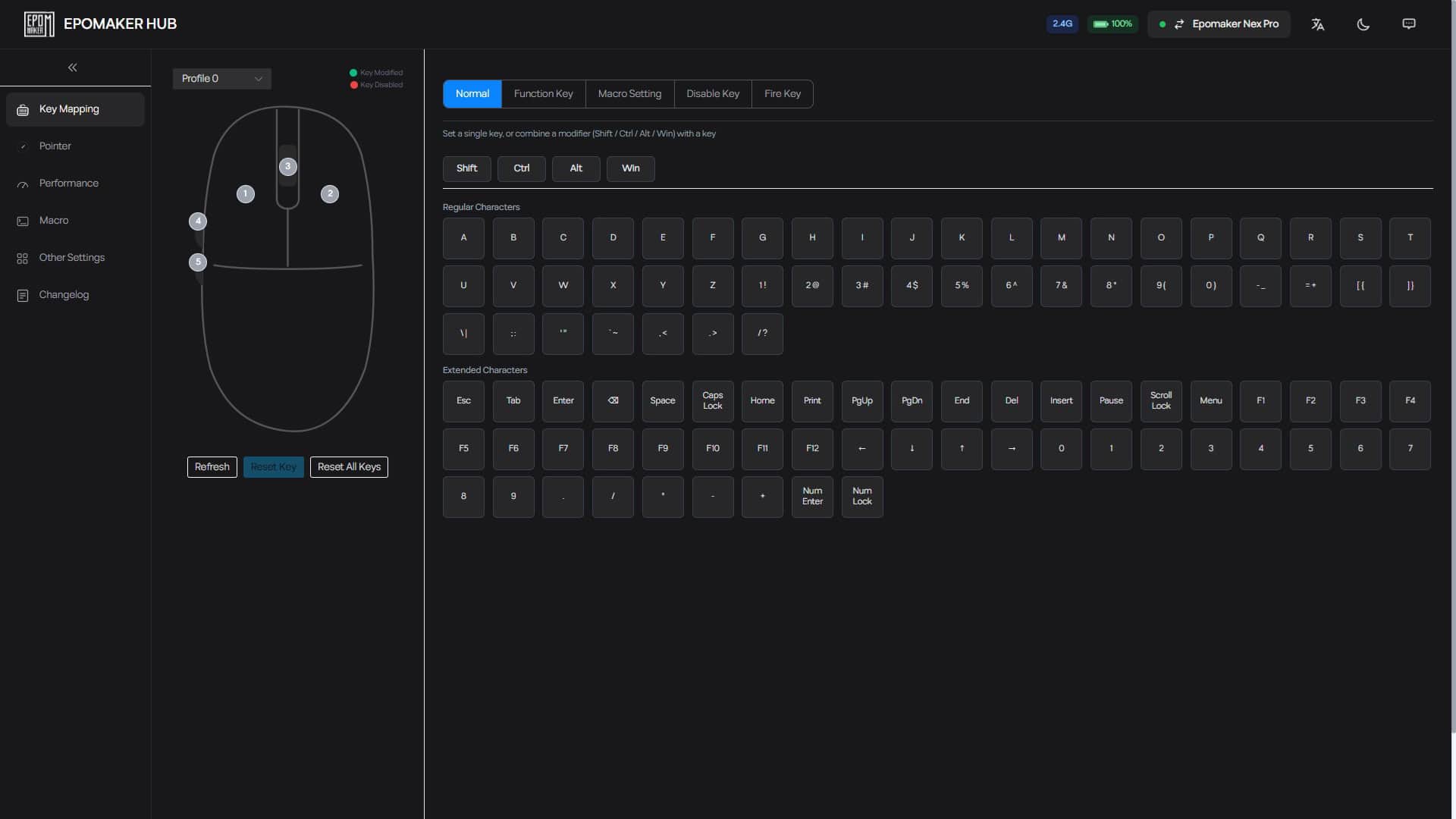Click the 2.4G connection badge
Screen dimensions: 1456x819
pyautogui.click(x=1062, y=24)
